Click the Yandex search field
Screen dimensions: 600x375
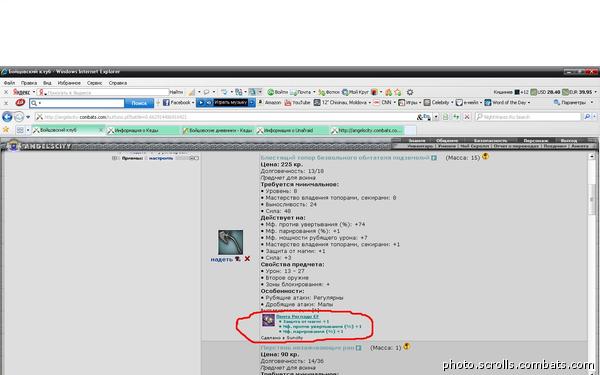[103, 92]
